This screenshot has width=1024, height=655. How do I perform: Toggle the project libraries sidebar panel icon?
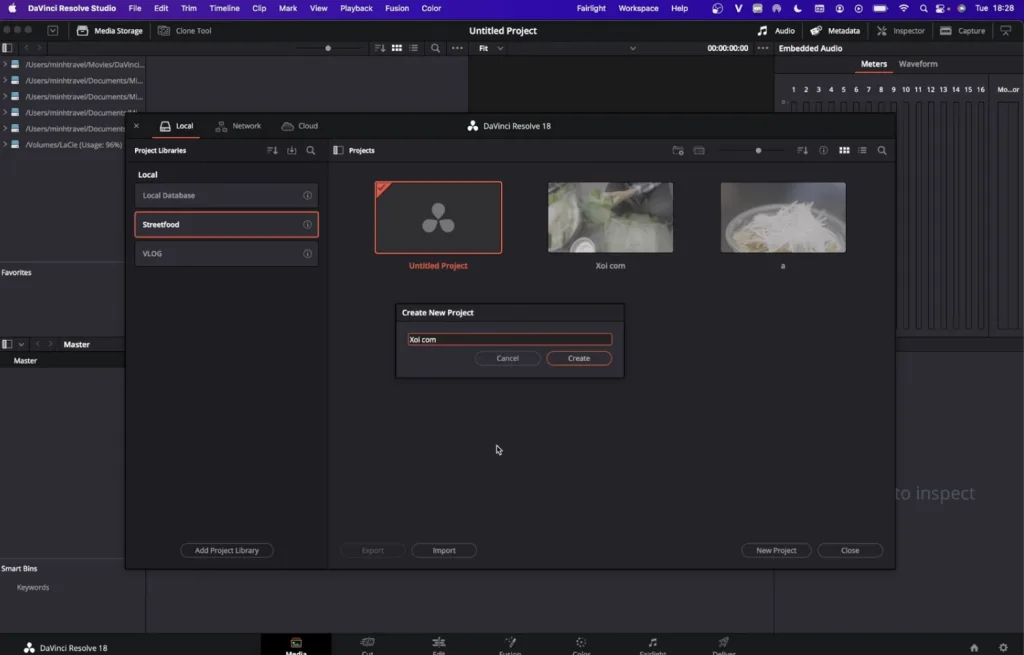click(338, 150)
